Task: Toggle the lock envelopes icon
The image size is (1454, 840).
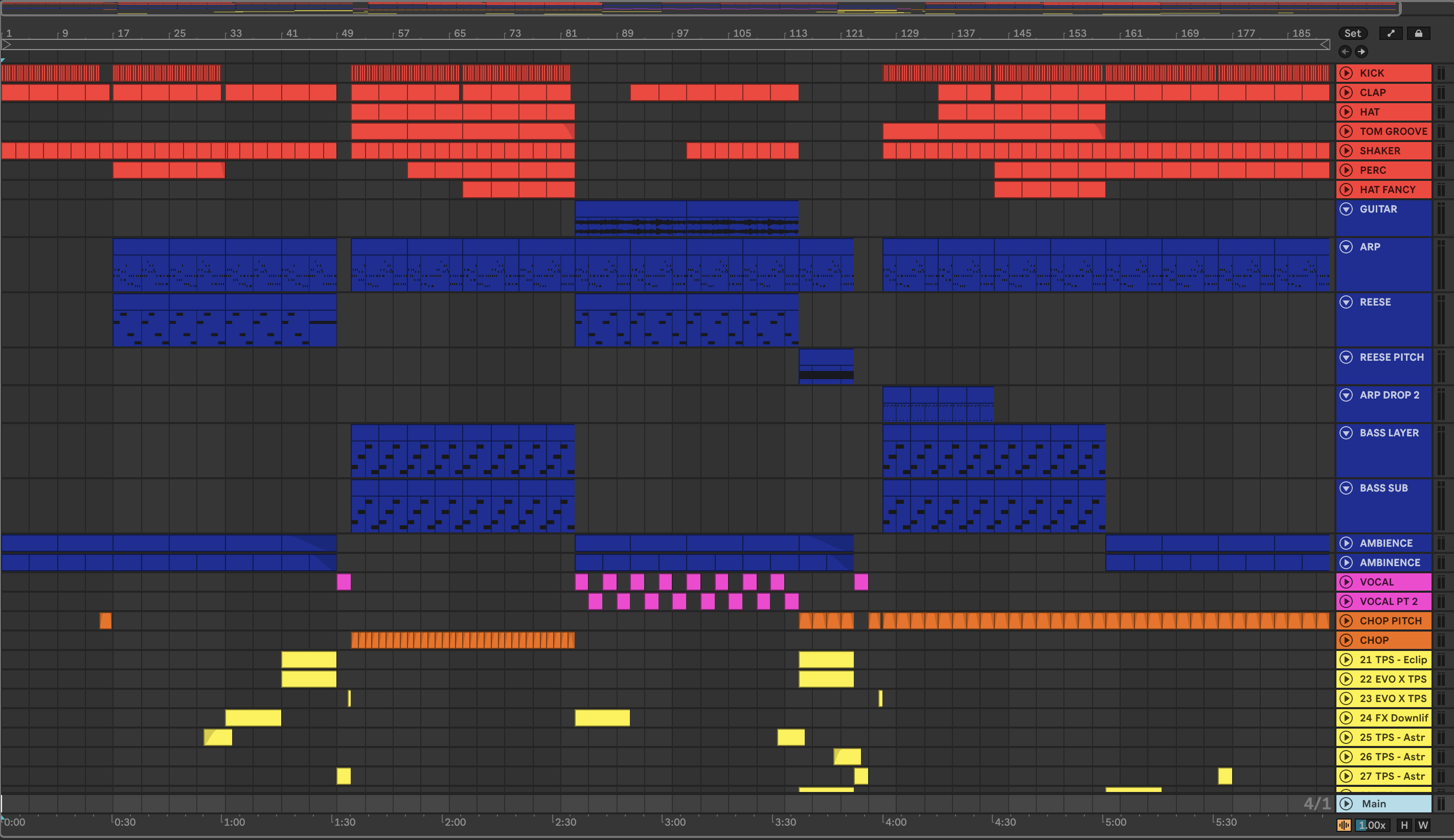Action: coord(1418,33)
